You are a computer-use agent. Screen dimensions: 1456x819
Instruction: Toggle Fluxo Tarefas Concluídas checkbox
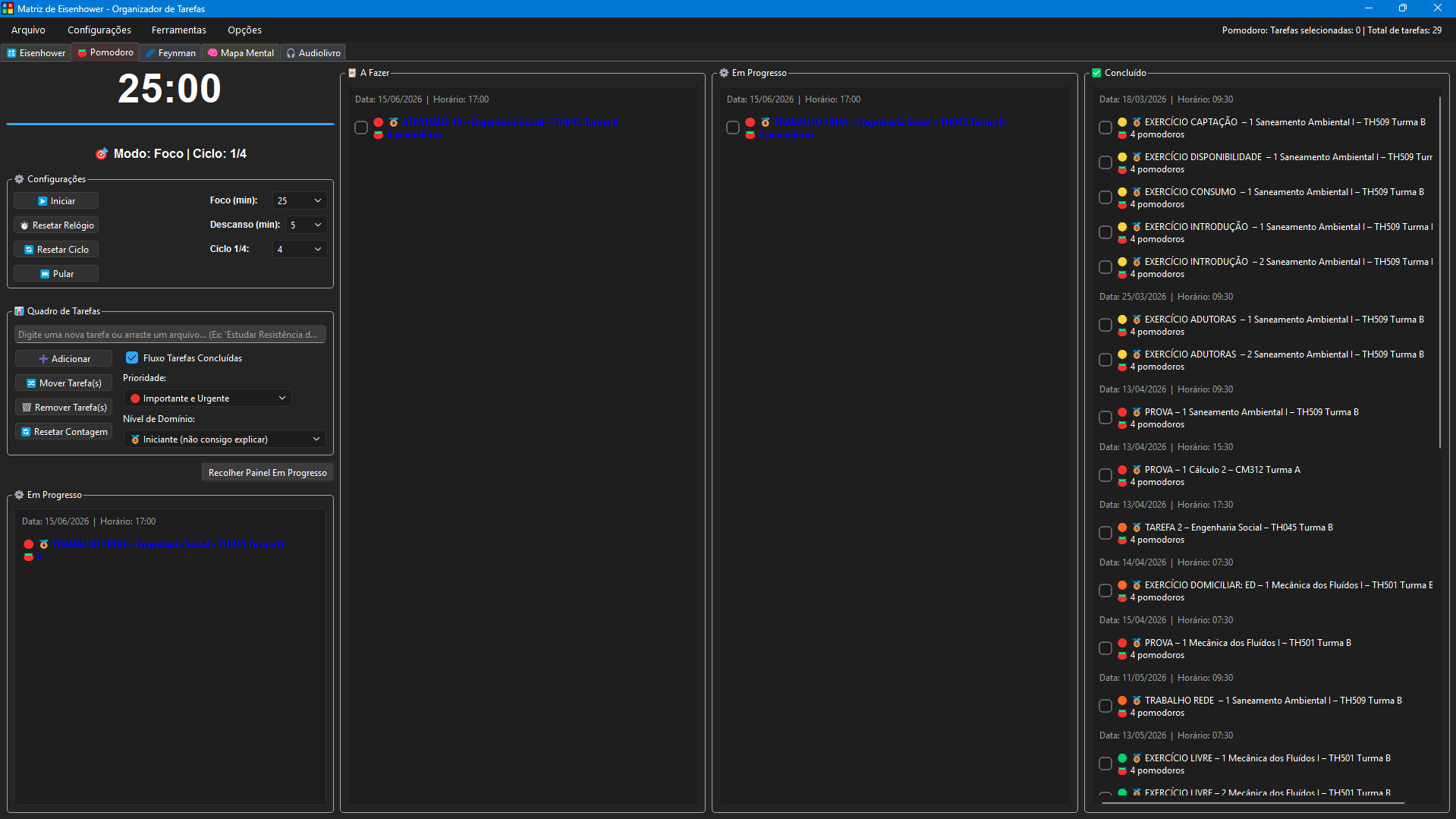pyautogui.click(x=132, y=358)
